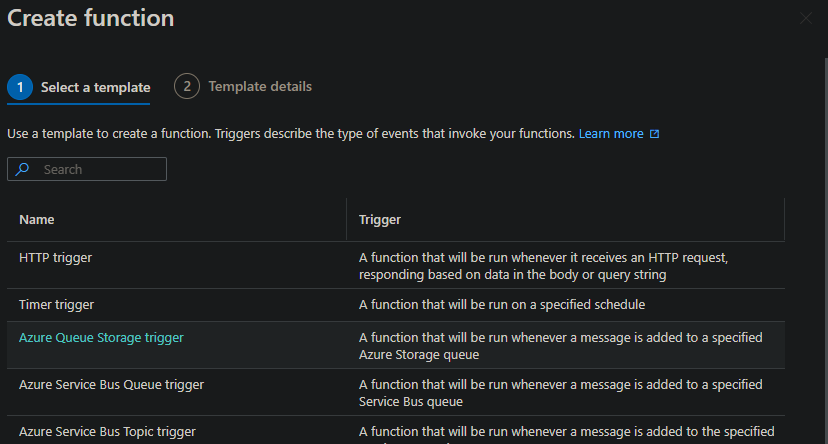
Task: Click the step 2 circle badge
Action: point(187,86)
